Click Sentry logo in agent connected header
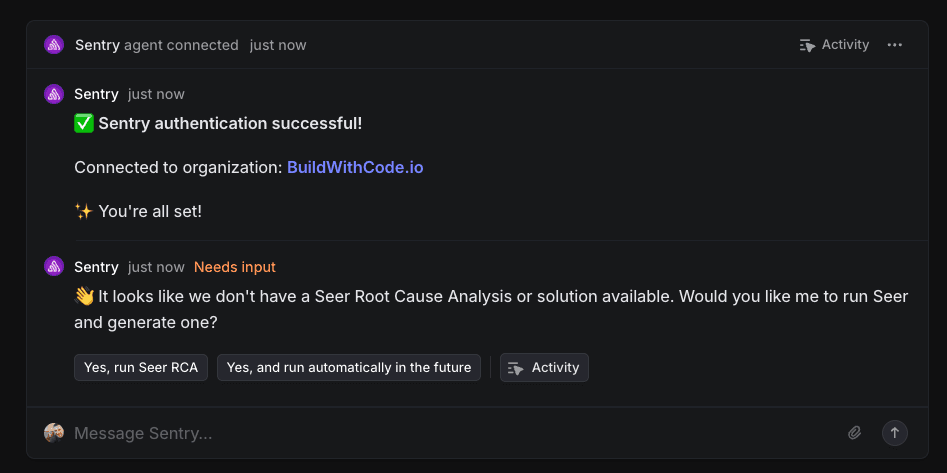Viewport: 947px width, 473px height. click(x=54, y=45)
